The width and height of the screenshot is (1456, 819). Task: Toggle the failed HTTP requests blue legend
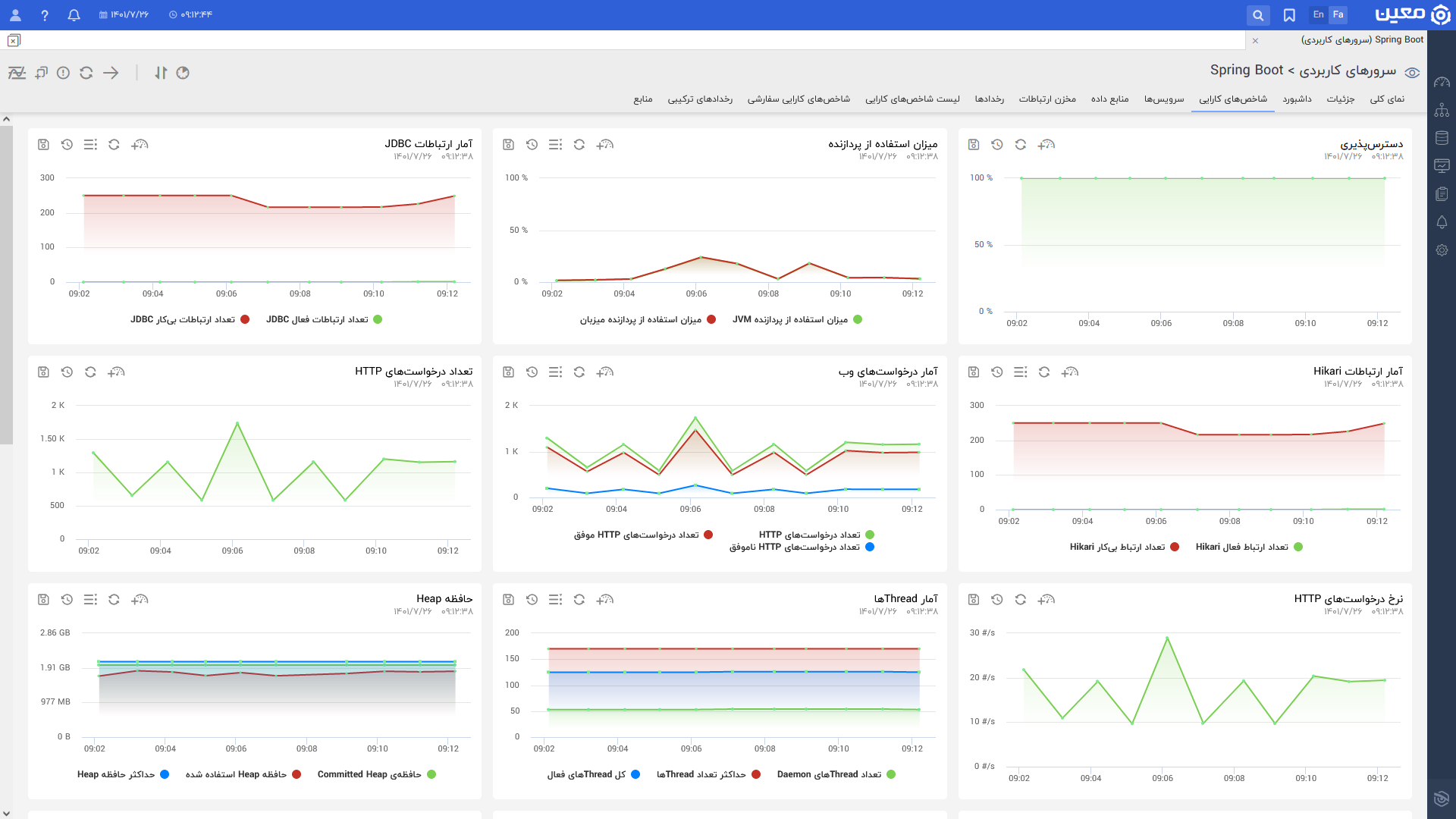[802, 547]
